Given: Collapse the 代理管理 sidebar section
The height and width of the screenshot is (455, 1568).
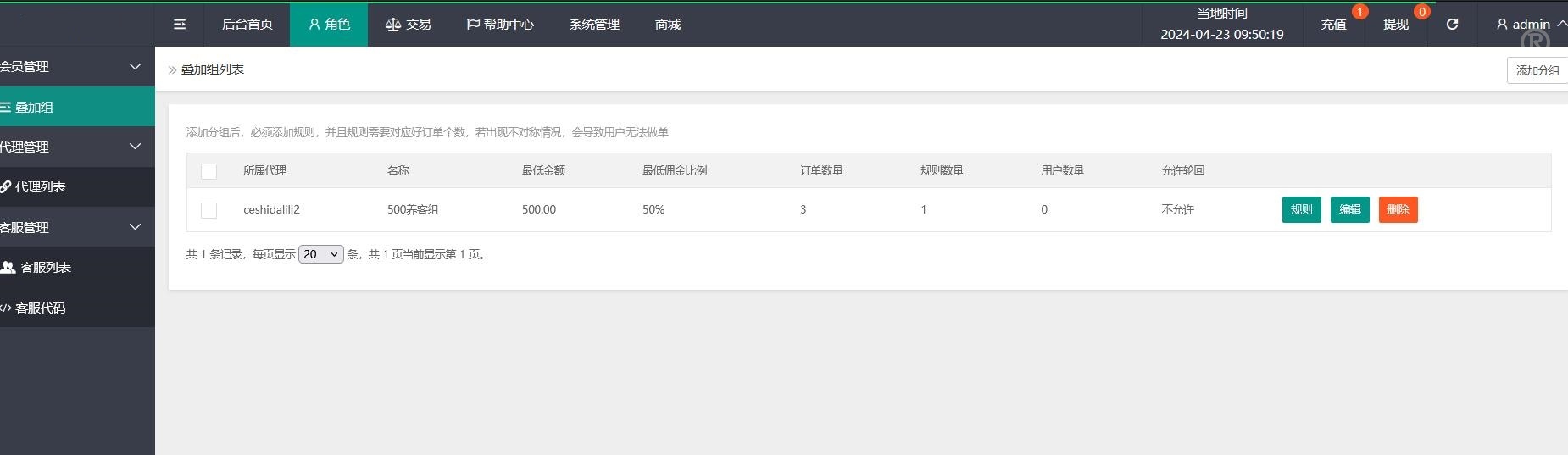Looking at the screenshot, I should pyautogui.click(x=135, y=147).
